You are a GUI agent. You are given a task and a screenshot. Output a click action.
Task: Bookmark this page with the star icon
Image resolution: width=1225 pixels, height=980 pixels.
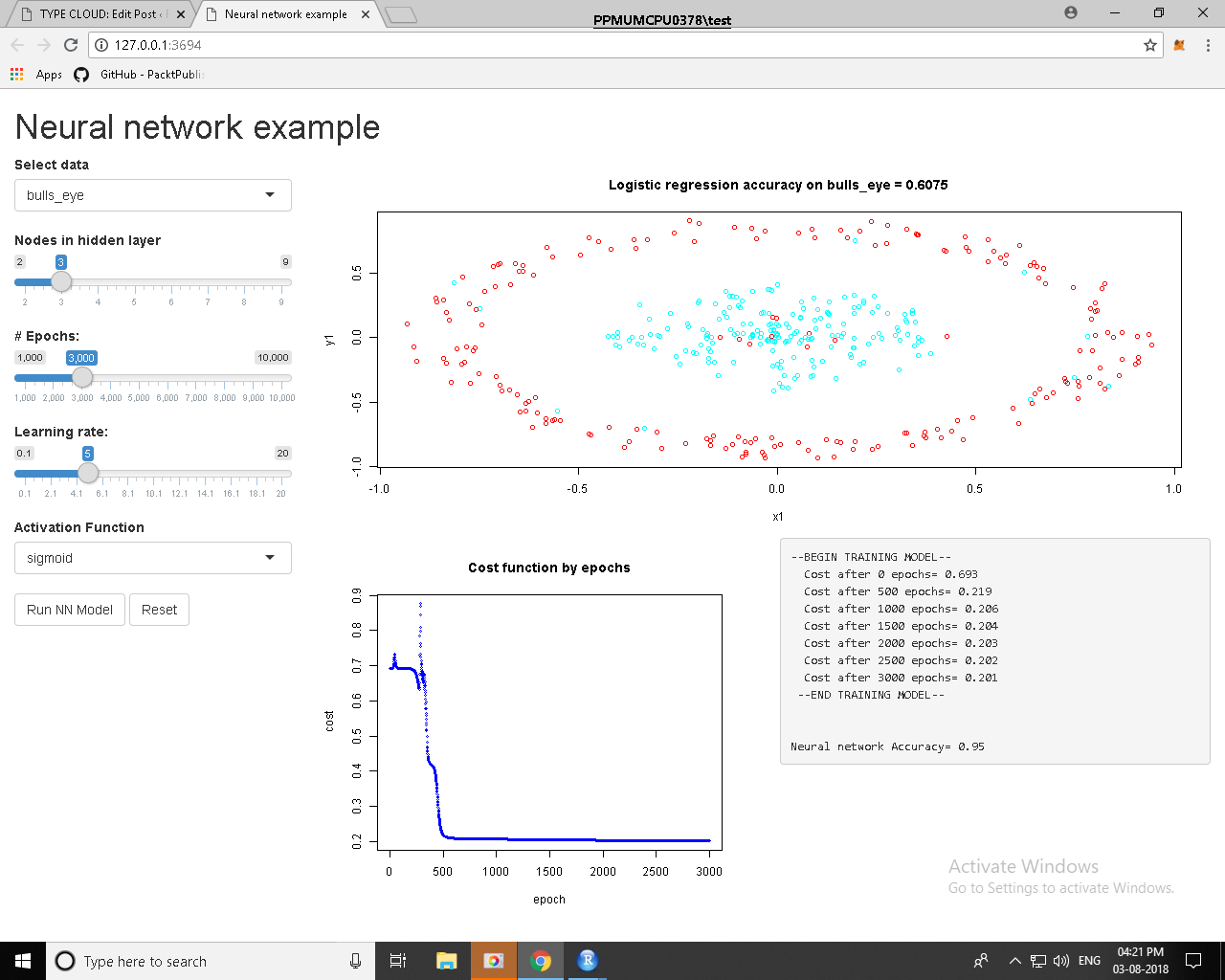click(1150, 45)
